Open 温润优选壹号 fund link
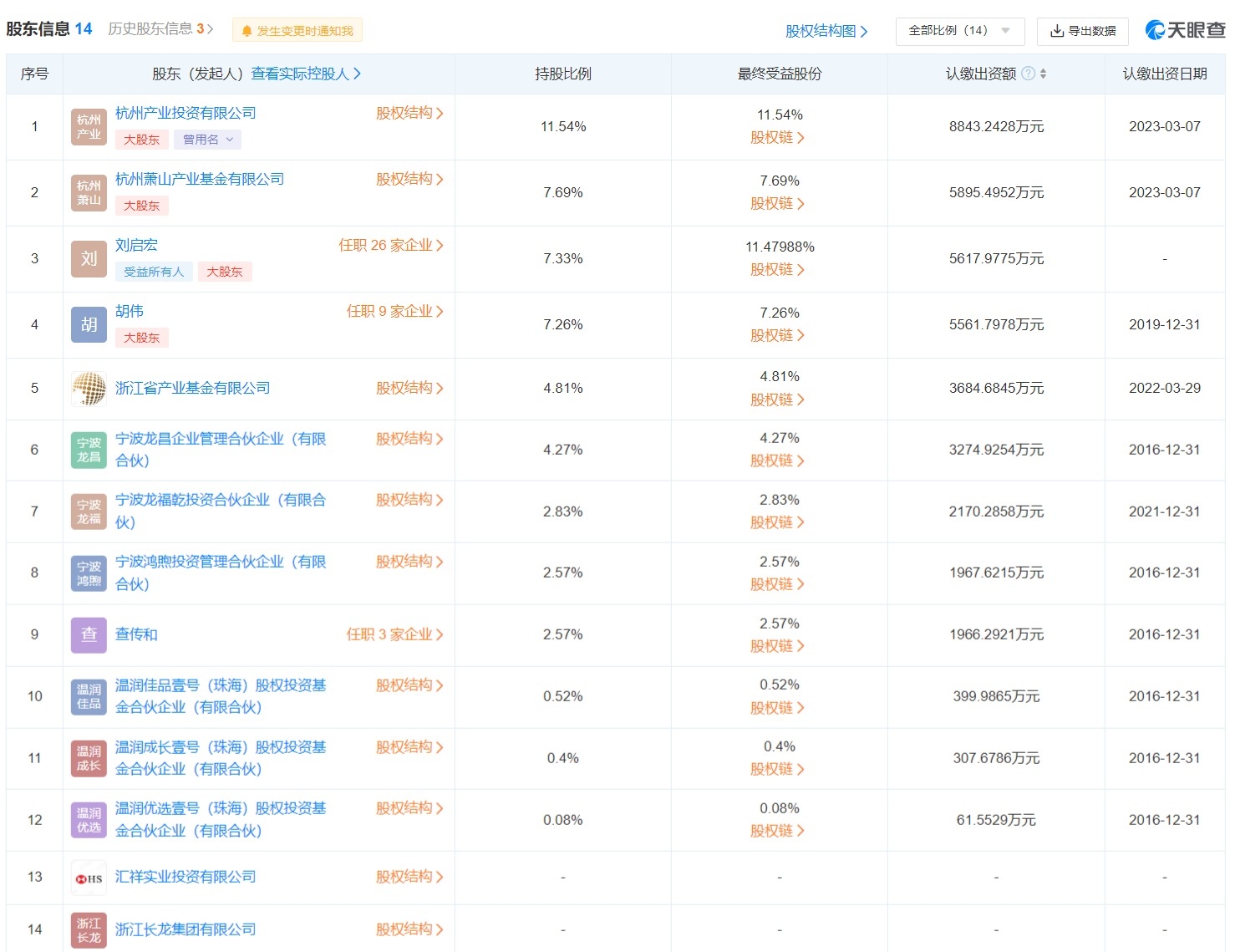The width and height of the screenshot is (1235, 952). 221,819
